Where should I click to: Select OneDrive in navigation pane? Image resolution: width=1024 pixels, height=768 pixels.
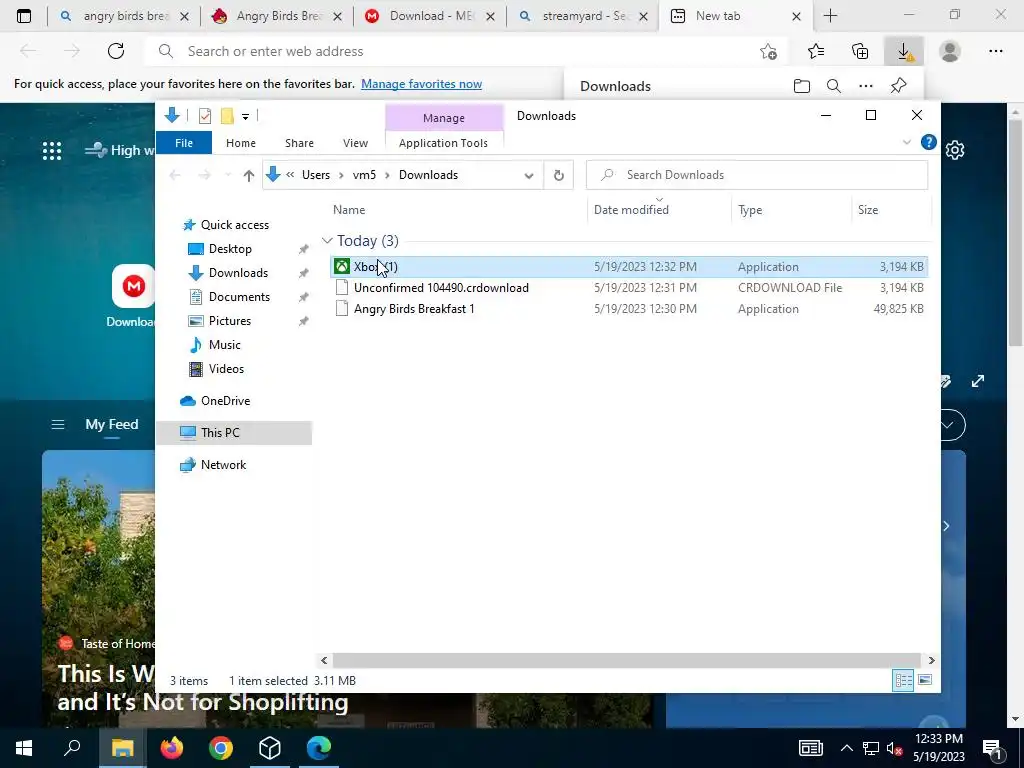coord(225,401)
